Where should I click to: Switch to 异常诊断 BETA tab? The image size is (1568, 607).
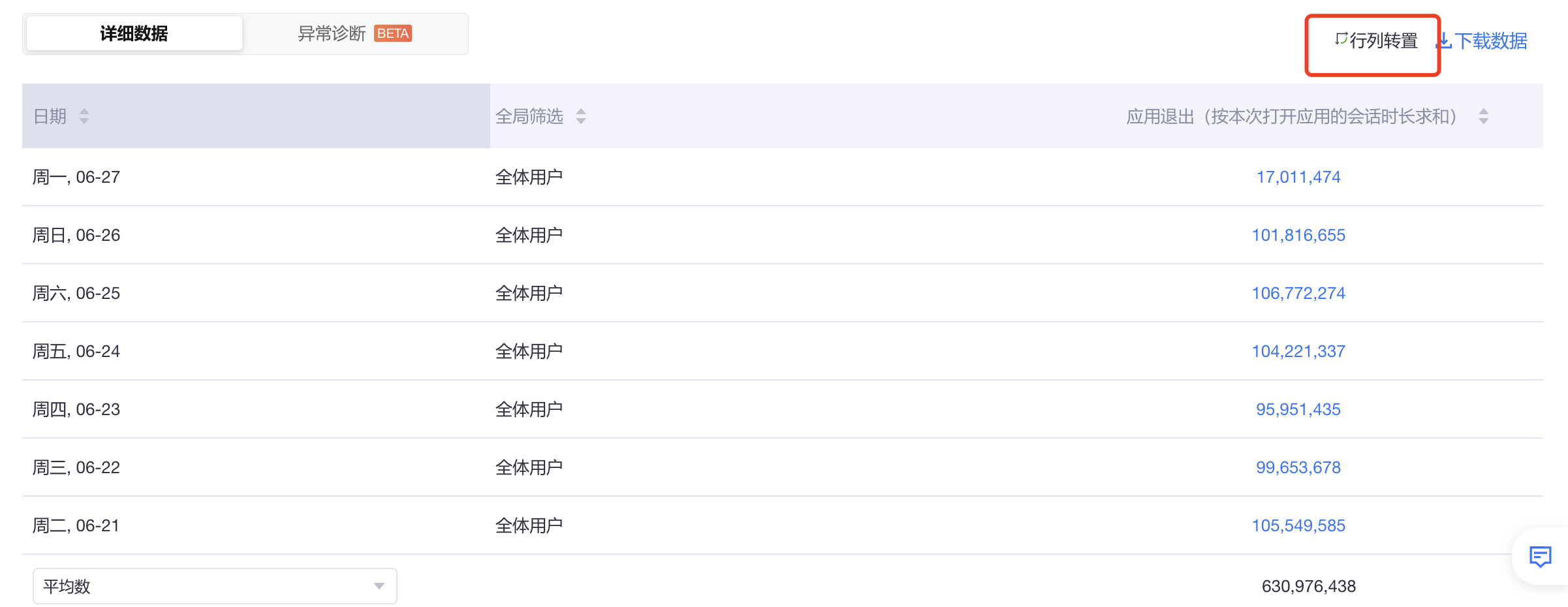point(354,33)
